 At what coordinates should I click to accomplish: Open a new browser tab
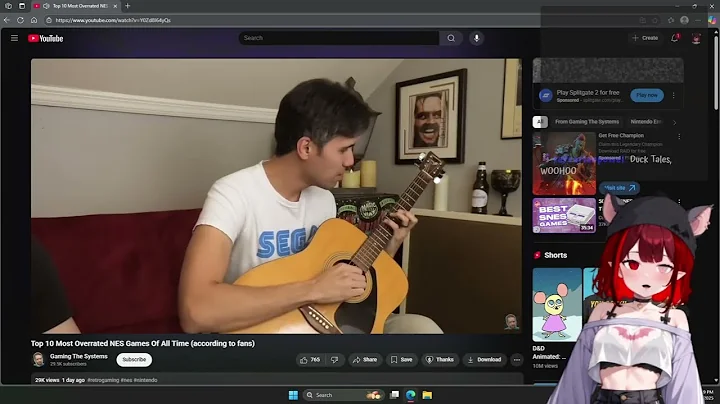(x=128, y=6)
